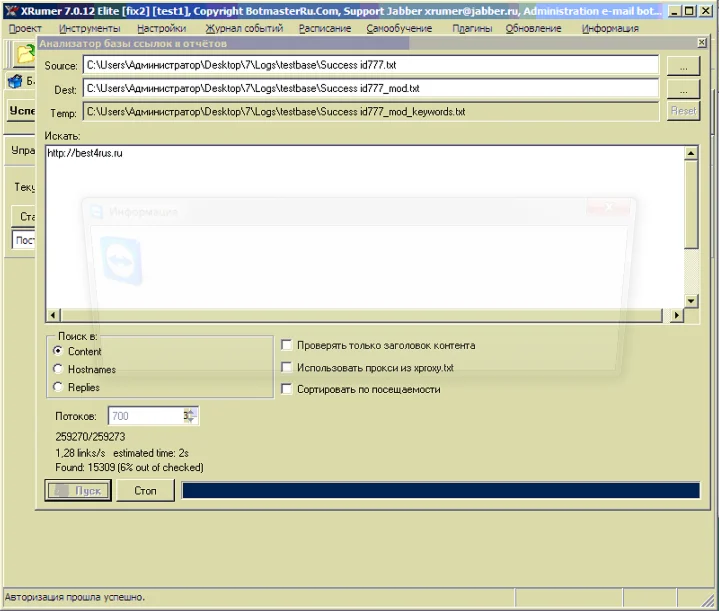
Task: Click the search area vertical scrollbar thumb
Action: click(x=691, y=204)
